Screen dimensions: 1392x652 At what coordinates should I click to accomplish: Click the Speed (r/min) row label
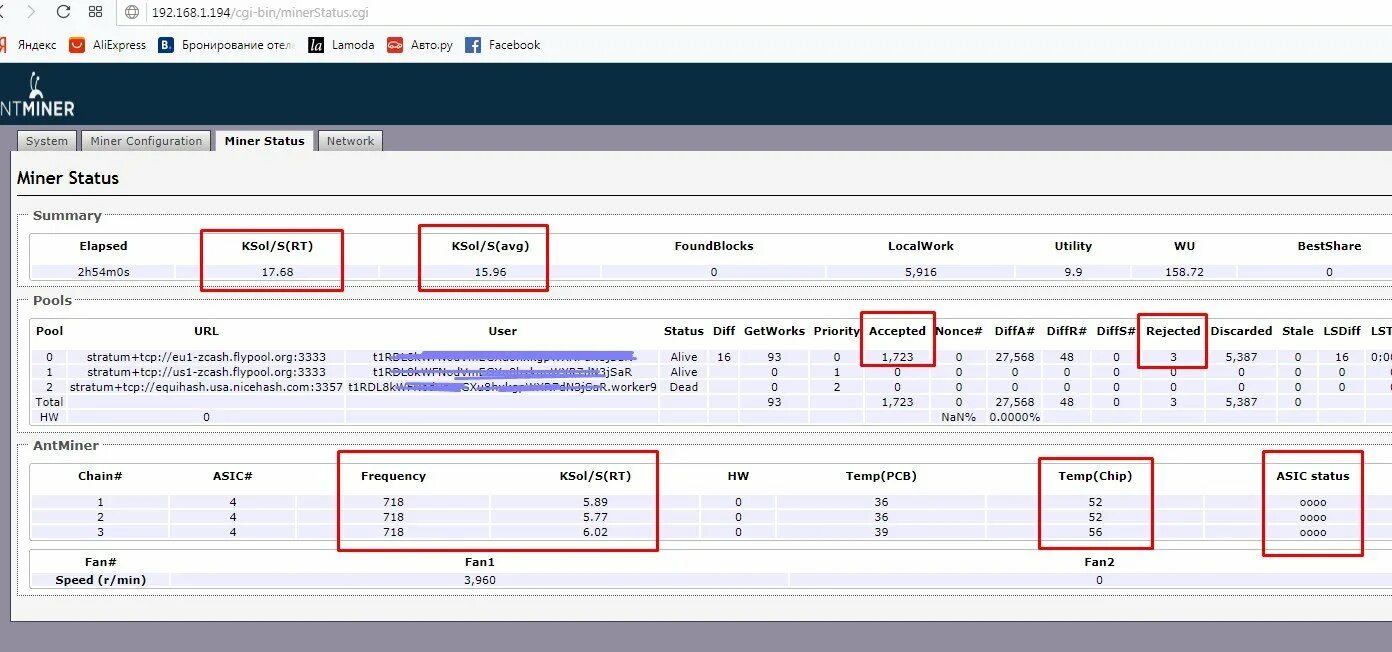(x=100, y=580)
